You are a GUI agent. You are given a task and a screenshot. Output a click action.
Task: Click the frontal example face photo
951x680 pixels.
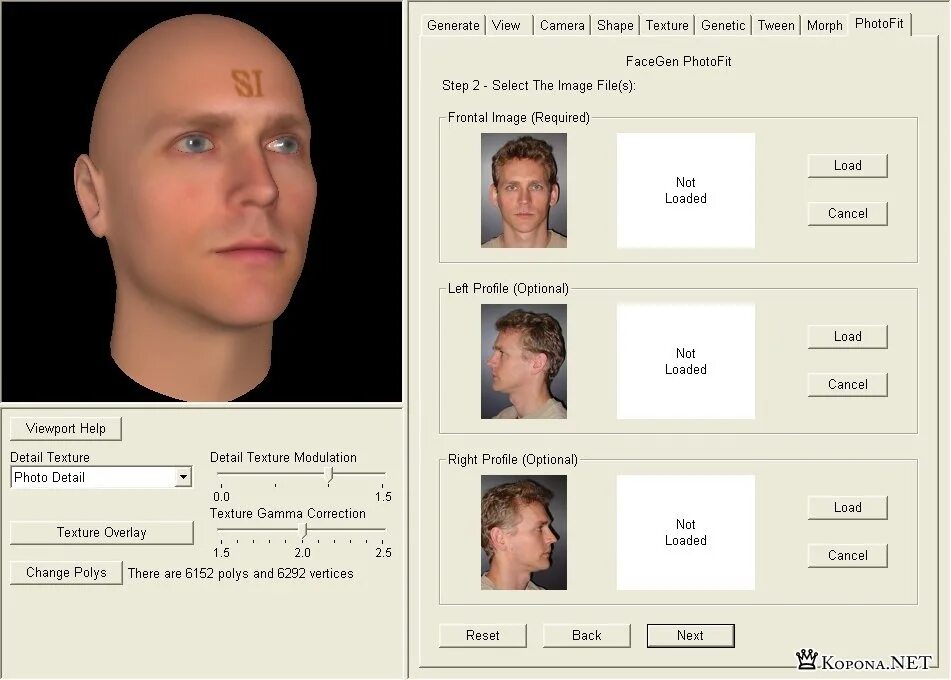pos(524,190)
